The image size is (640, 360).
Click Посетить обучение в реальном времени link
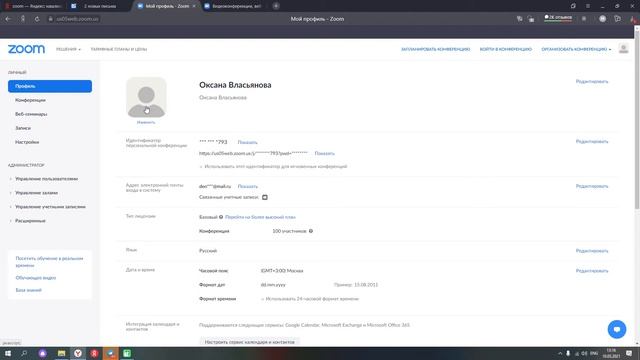[49, 262]
